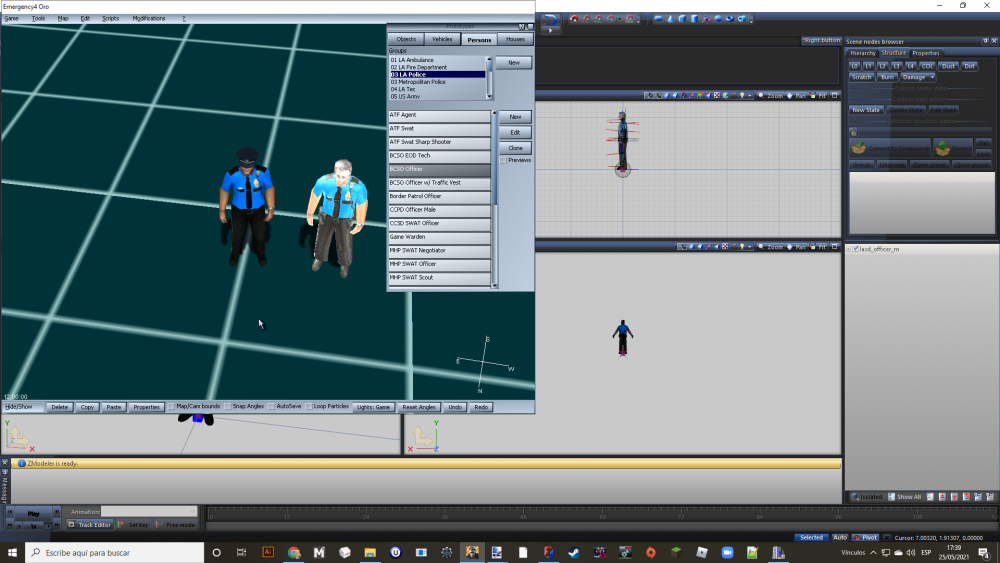Toggle the Preview checkbox in Prototypes panel
Screen dimensions: 1000x563
(504, 161)
